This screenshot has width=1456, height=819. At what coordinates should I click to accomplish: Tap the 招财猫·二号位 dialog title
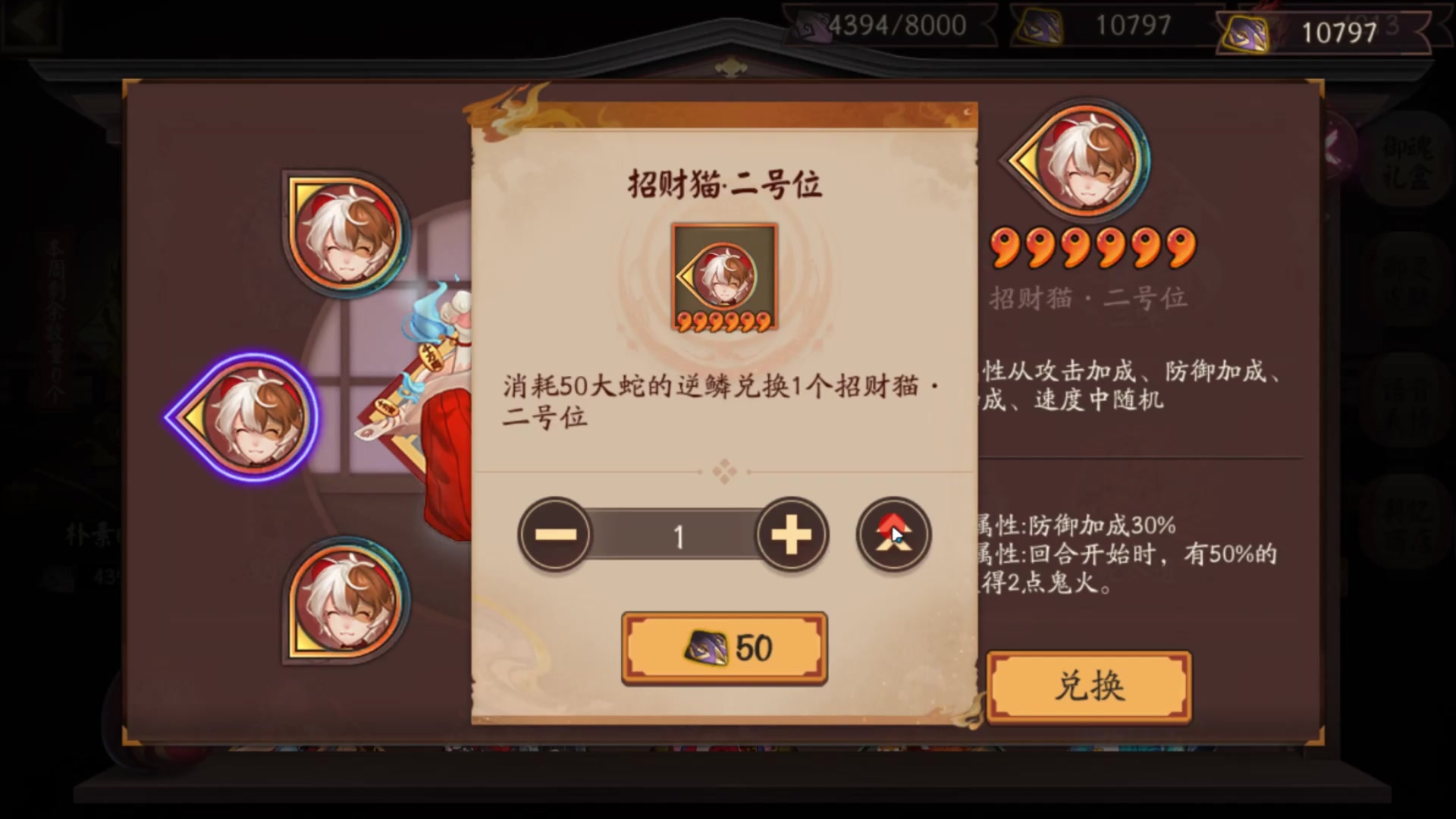point(724,184)
